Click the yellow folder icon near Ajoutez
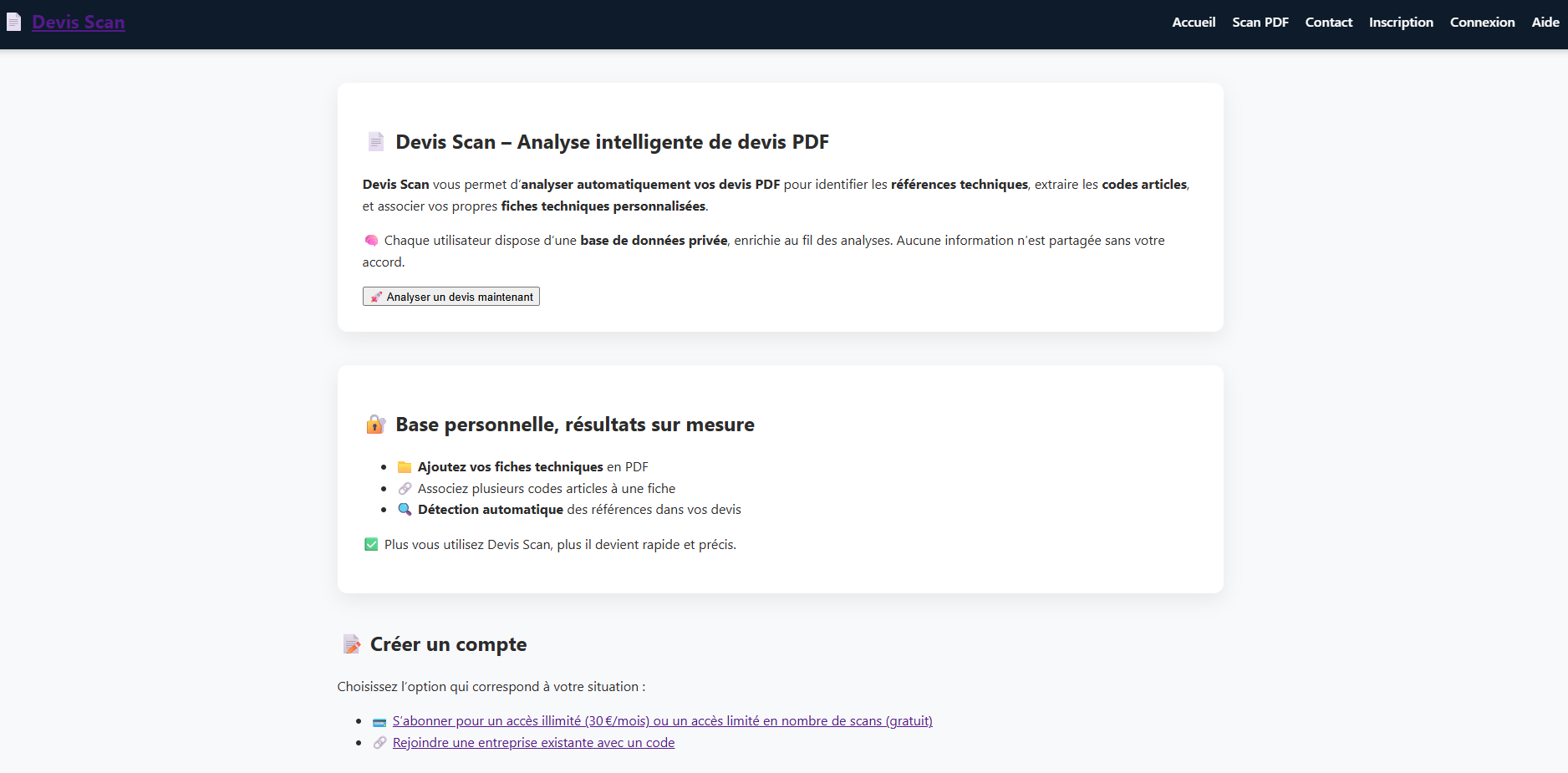1568x773 pixels. pyautogui.click(x=405, y=467)
